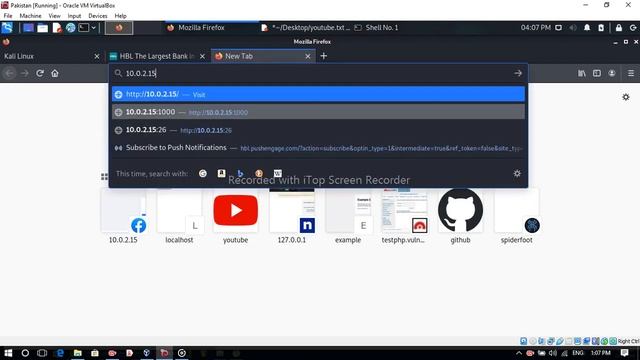Click the forward navigation arrow
640x360 pixels.
(24, 73)
